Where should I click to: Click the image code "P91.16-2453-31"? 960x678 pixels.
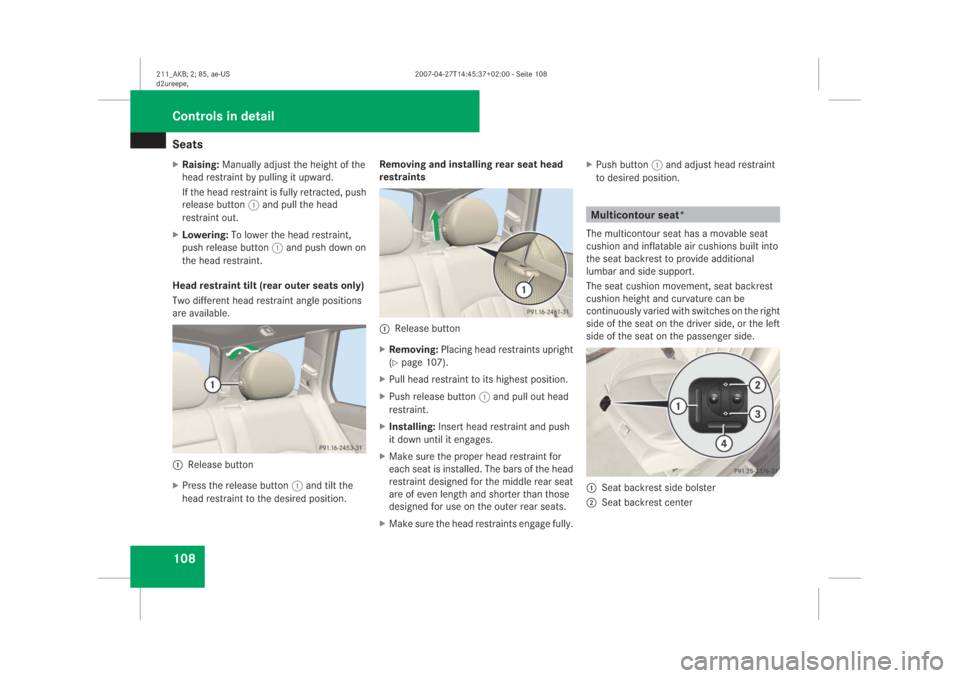pos(340,448)
